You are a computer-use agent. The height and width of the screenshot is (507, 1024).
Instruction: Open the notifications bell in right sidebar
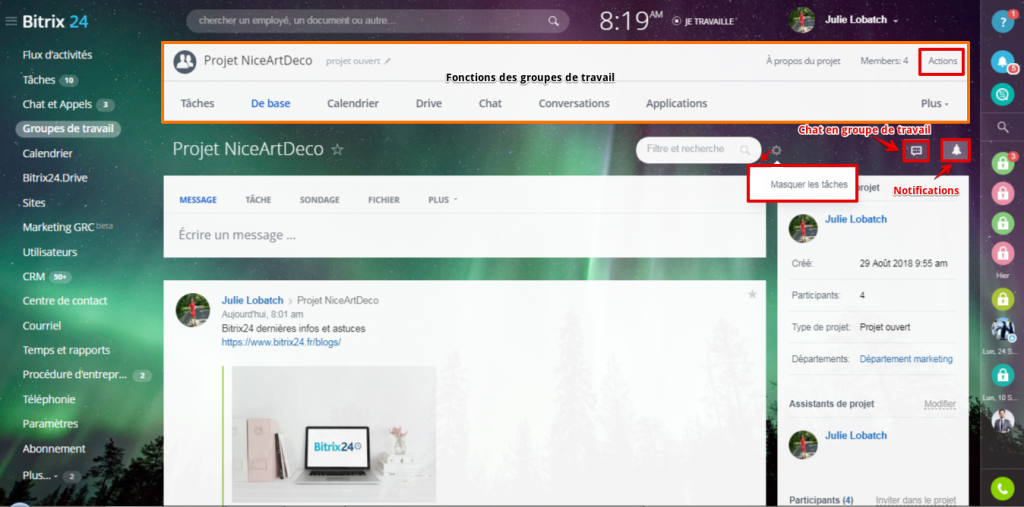point(1002,61)
